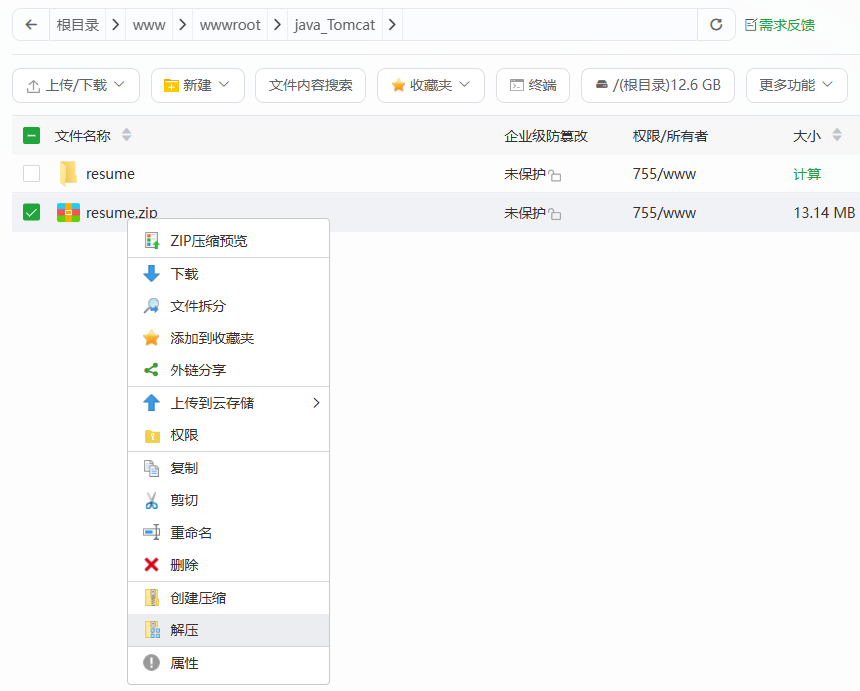Check the checkbox for the resume folder row
860x691 pixels.
tap(31, 173)
